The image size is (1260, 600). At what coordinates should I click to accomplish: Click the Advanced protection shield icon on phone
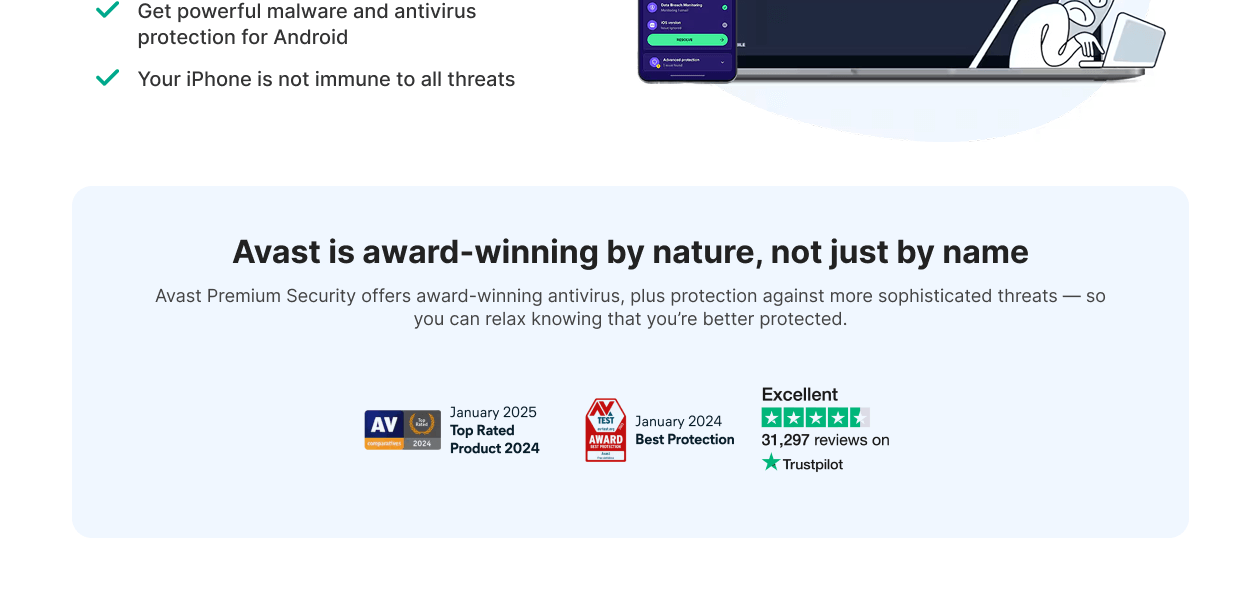click(x=653, y=62)
